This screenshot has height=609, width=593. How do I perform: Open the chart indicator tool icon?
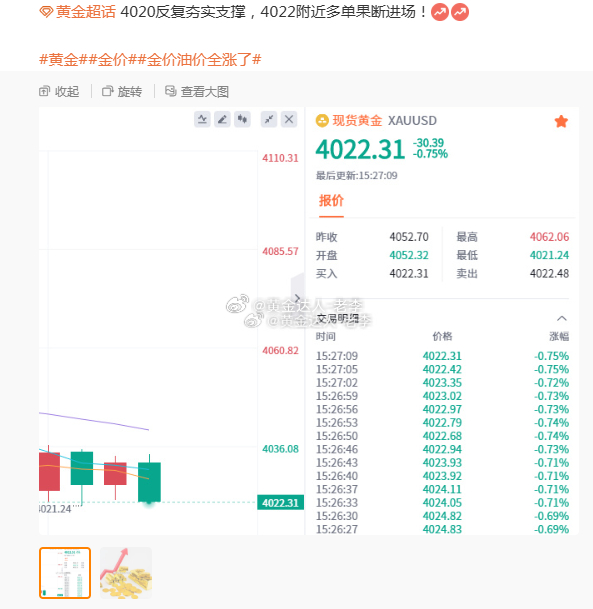pyautogui.click(x=202, y=119)
